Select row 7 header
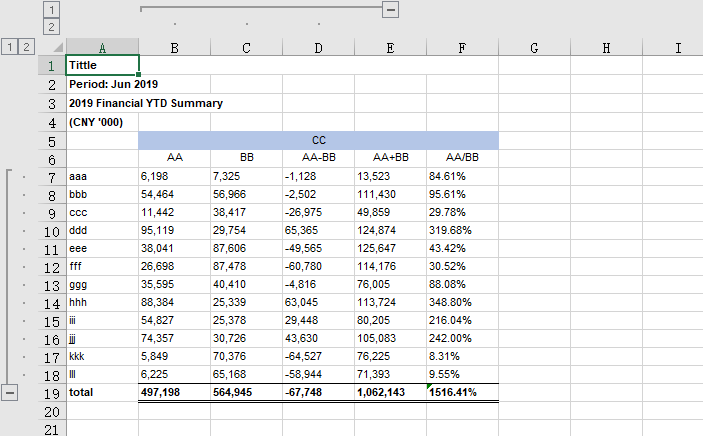This screenshot has height=436, width=703. (52, 177)
